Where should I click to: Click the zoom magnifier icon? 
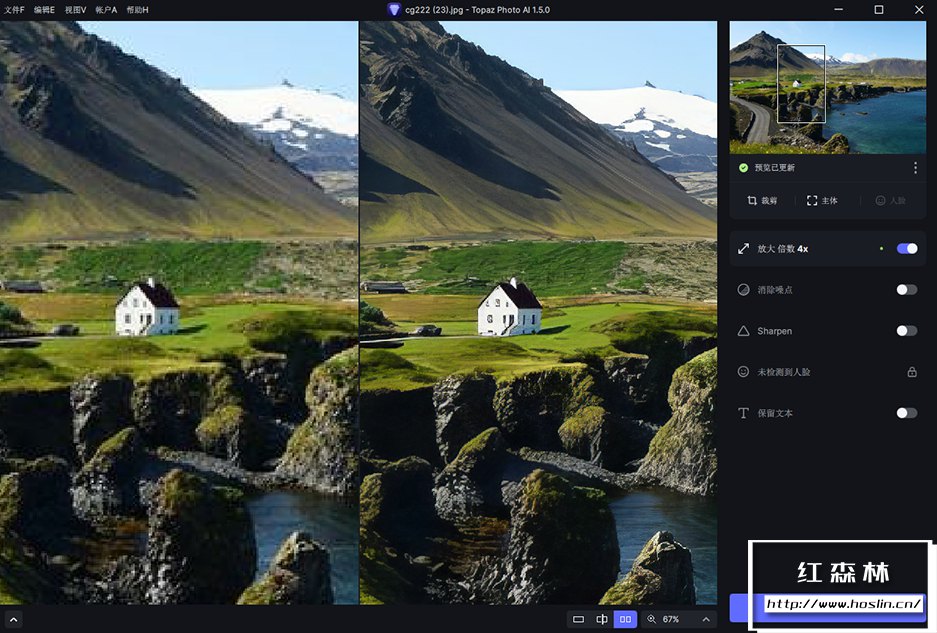[x=651, y=619]
